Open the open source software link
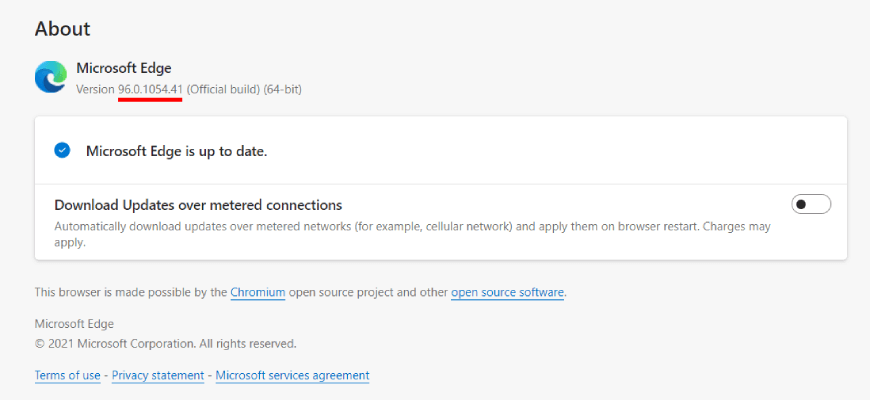870x400 pixels. (507, 292)
